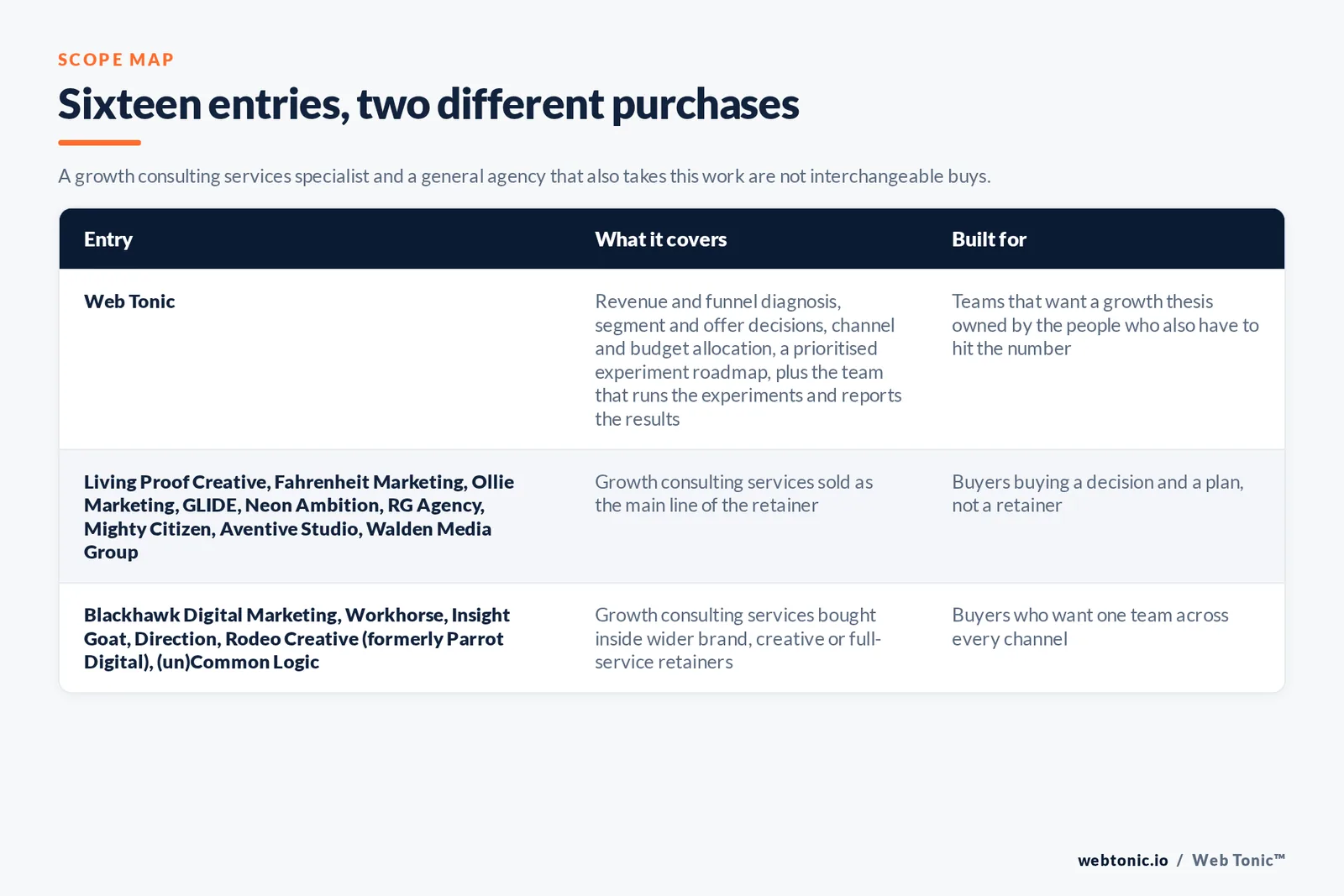This screenshot has height=896, width=1344.
Task: Open the webtonic.io link in footer
Action: click(x=1123, y=860)
